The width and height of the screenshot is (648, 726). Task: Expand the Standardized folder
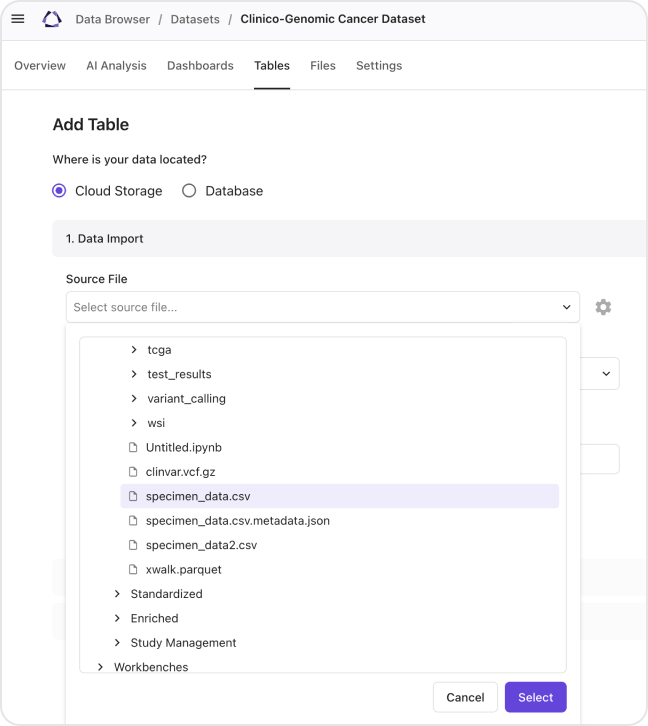pyautogui.click(x=117, y=594)
